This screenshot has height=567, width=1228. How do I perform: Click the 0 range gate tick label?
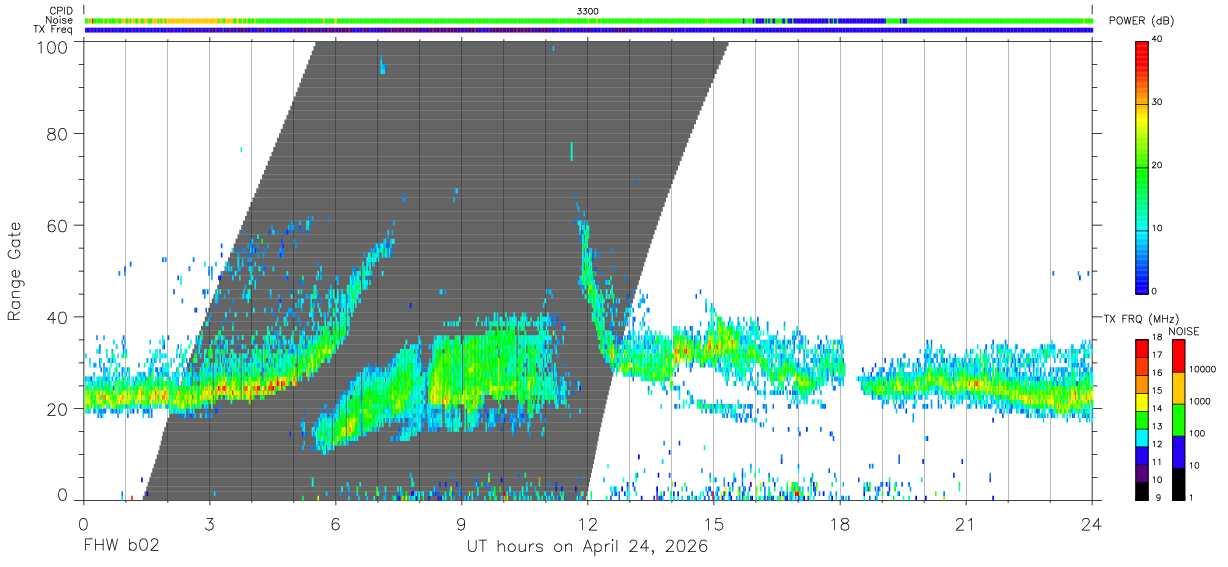click(x=63, y=495)
